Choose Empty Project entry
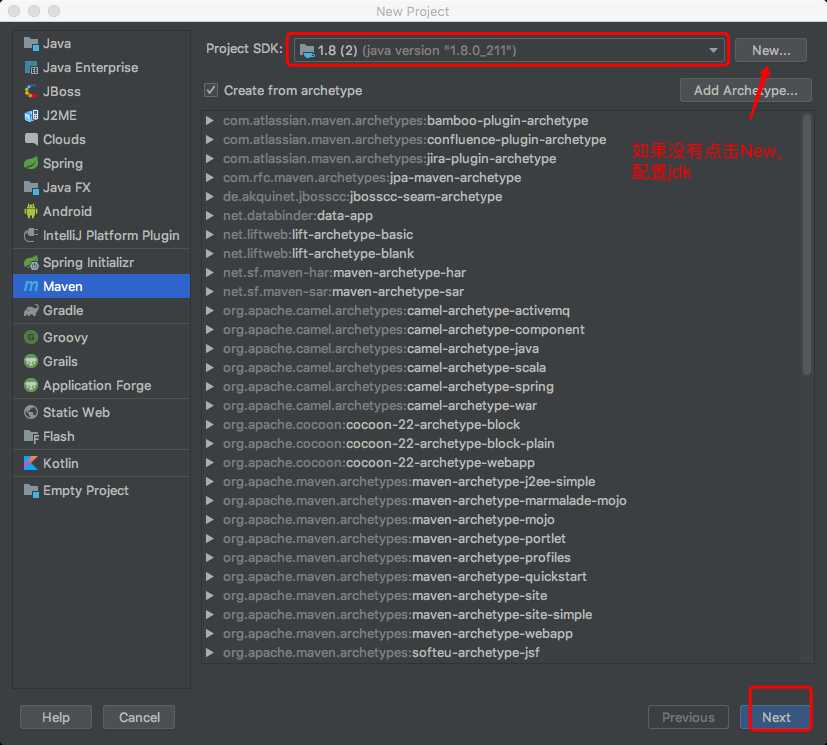 tap(101, 490)
